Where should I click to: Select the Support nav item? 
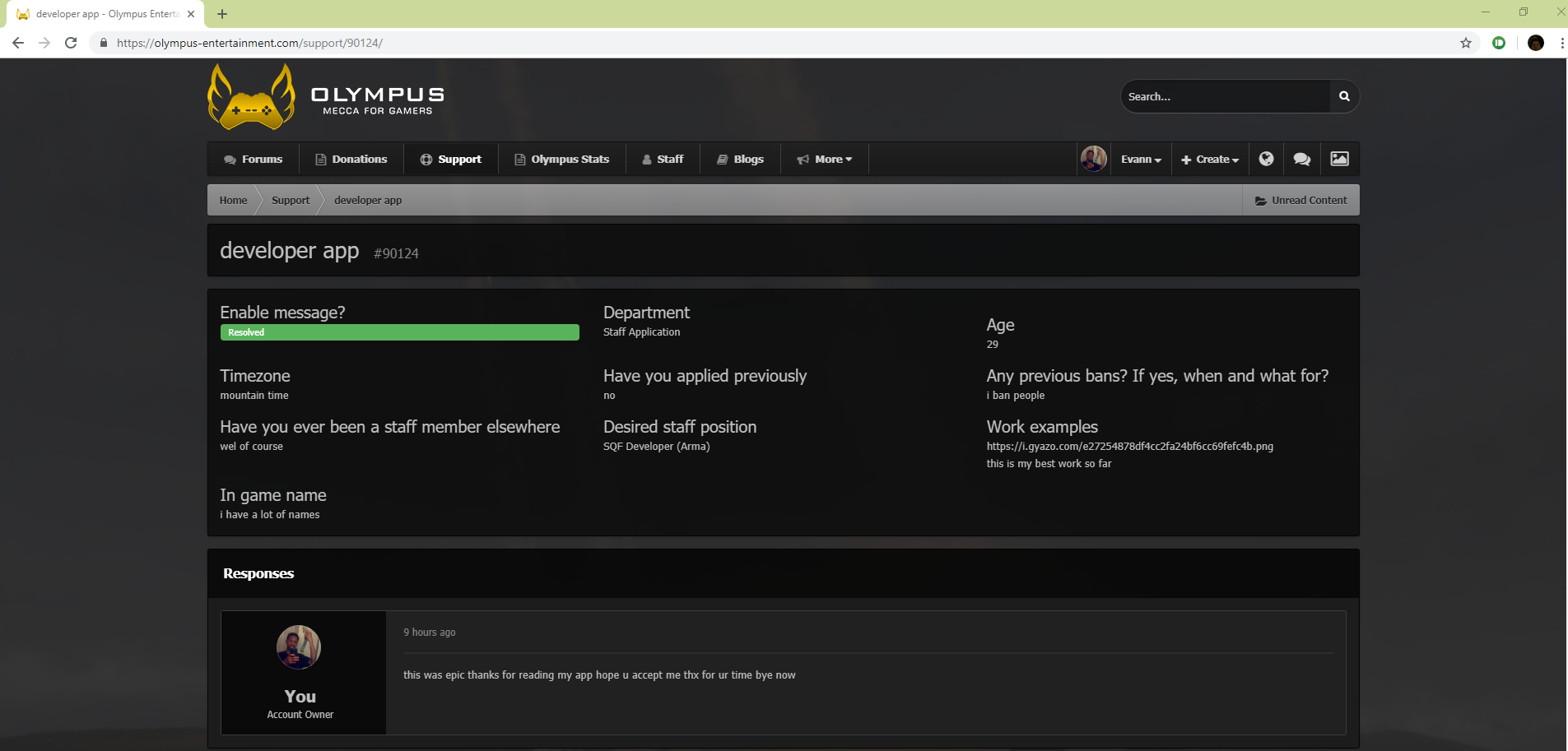pos(451,159)
